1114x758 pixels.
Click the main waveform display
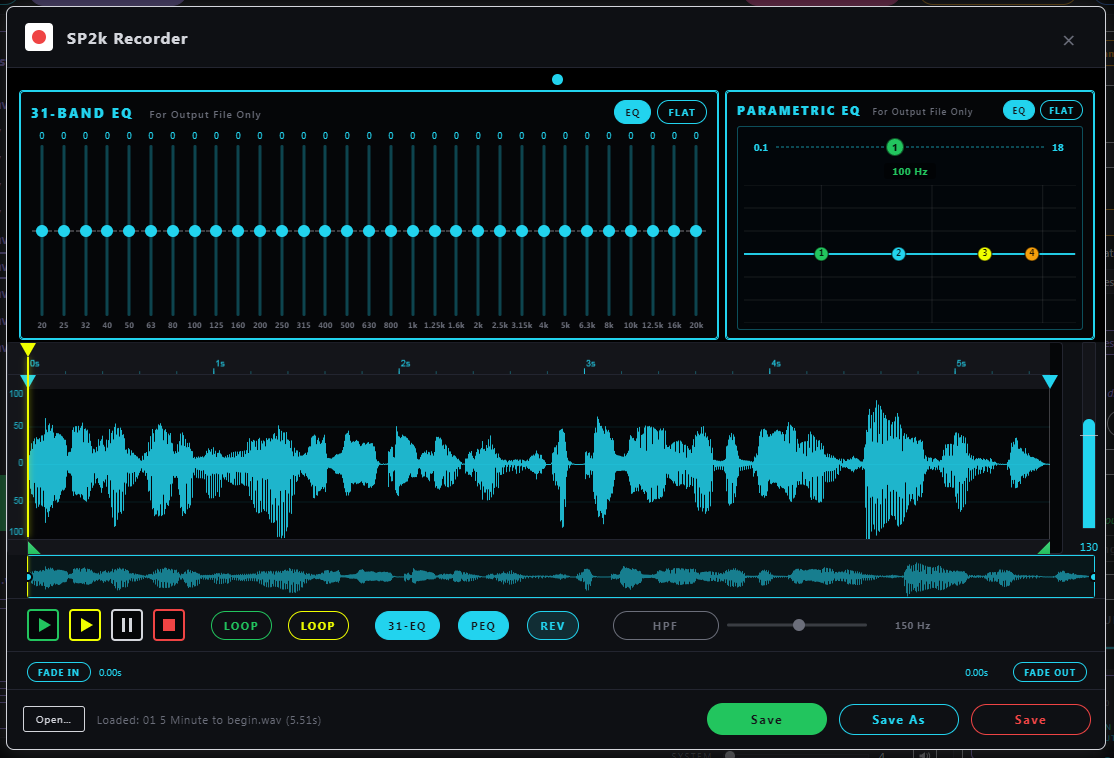click(x=539, y=463)
